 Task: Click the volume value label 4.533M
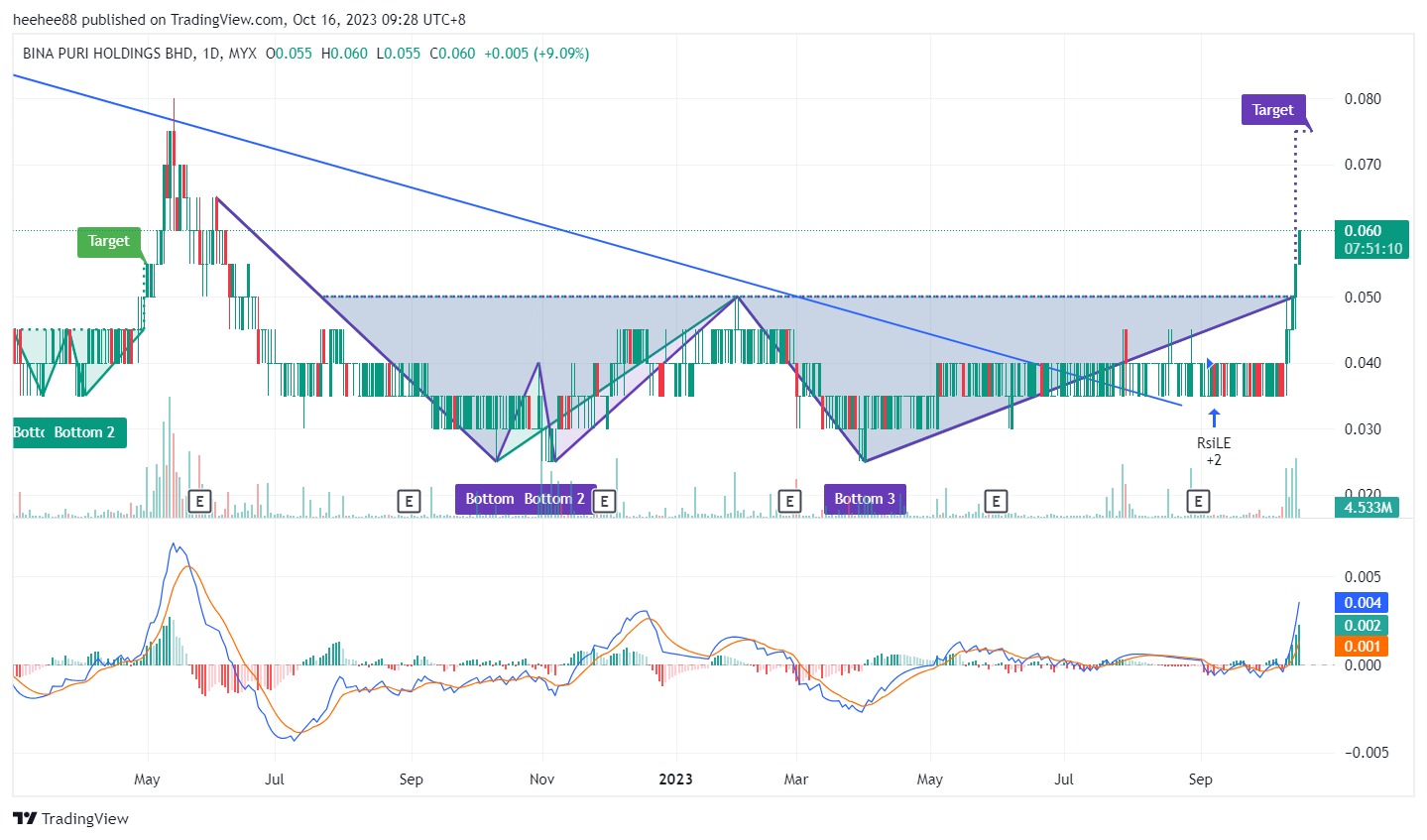point(1368,508)
